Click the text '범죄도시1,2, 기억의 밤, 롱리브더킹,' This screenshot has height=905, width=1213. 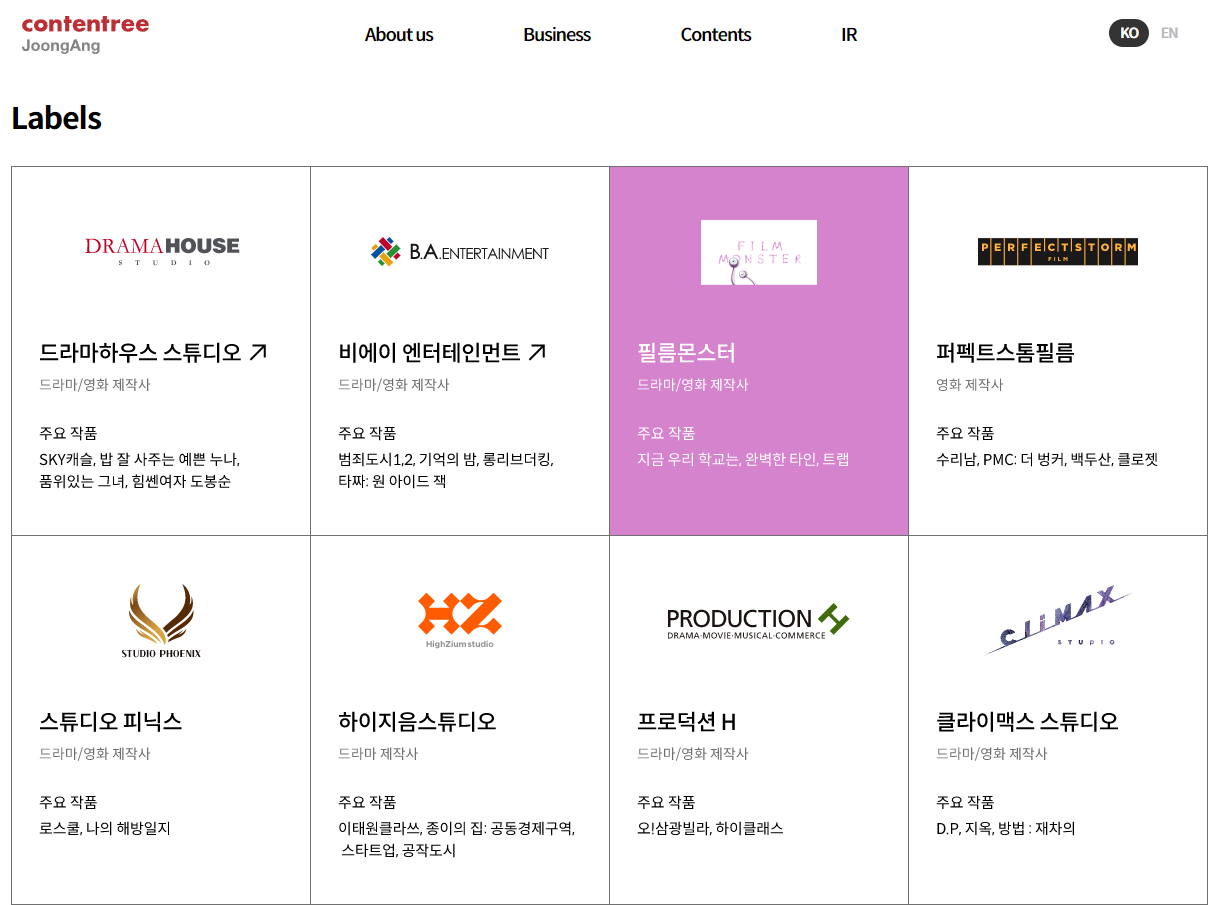(x=446, y=460)
